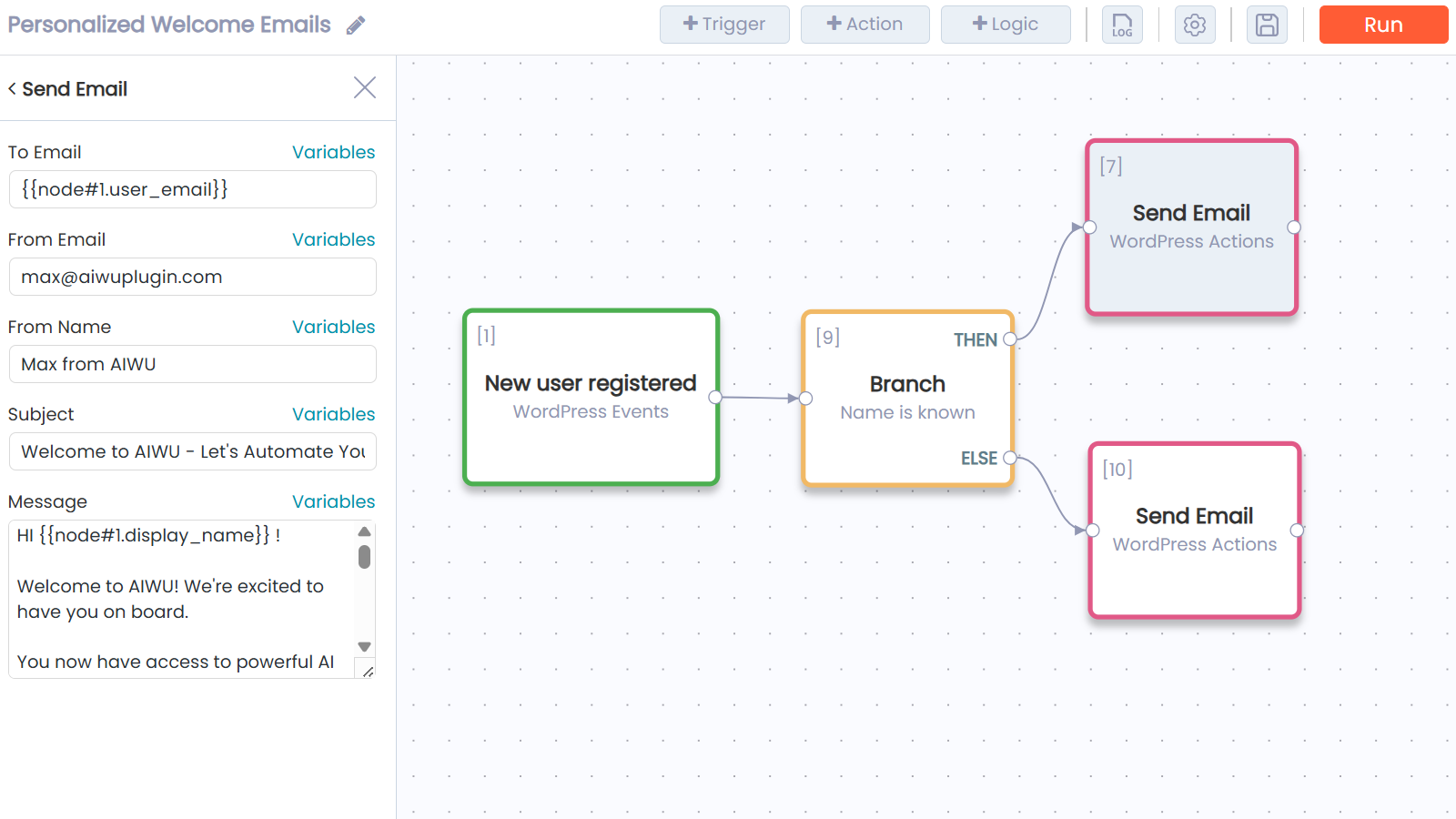
Task: Go back using the chevron beside Send Email
Action: click(12, 88)
